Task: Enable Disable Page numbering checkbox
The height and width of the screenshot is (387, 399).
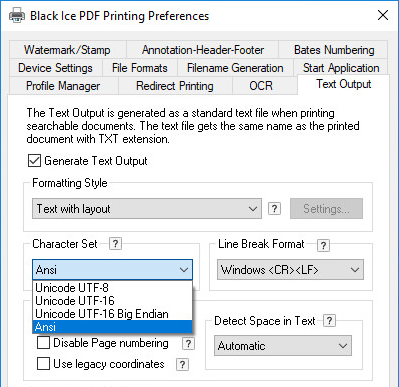Action: [x=43, y=343]
